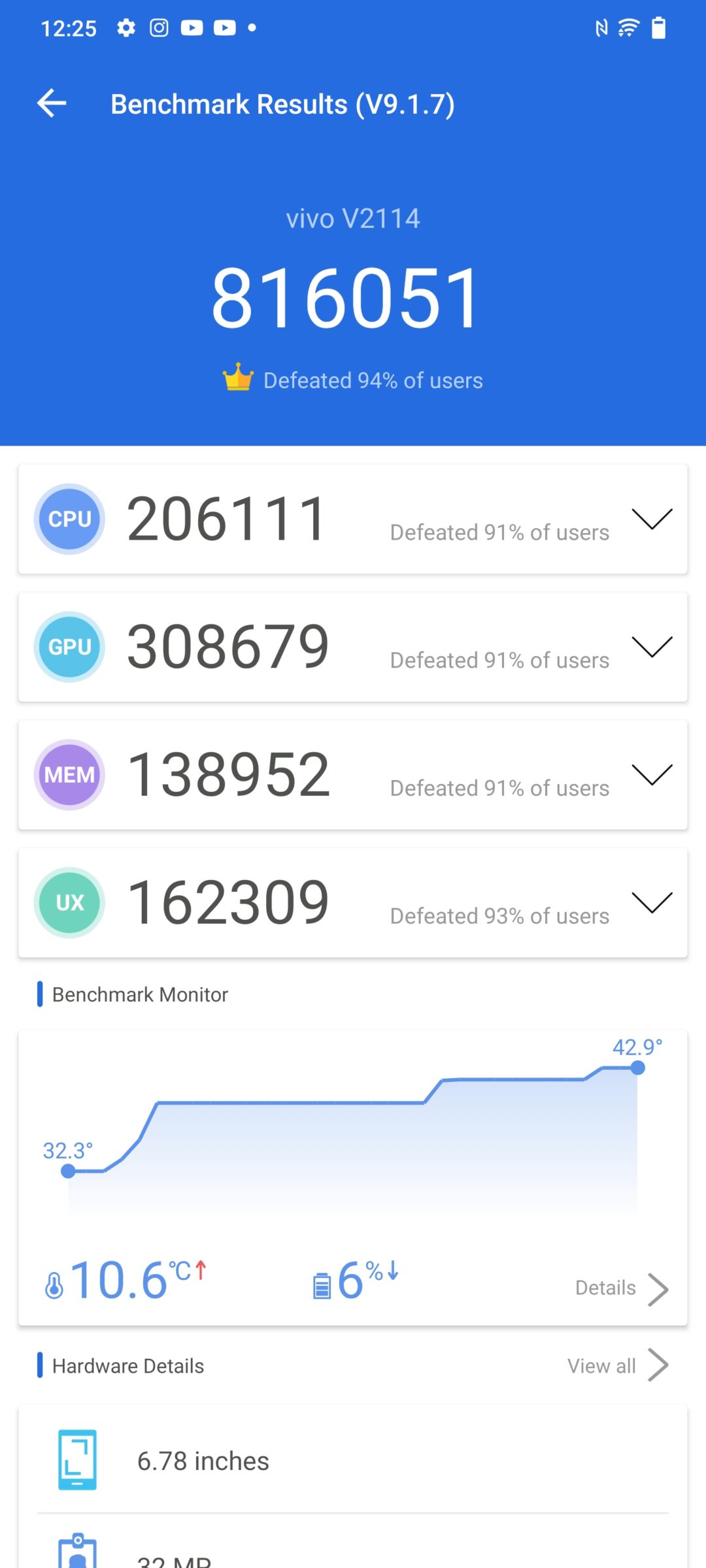Select the 6.78 inches hardware row

pyautogui.click(x=353, y=1461)
